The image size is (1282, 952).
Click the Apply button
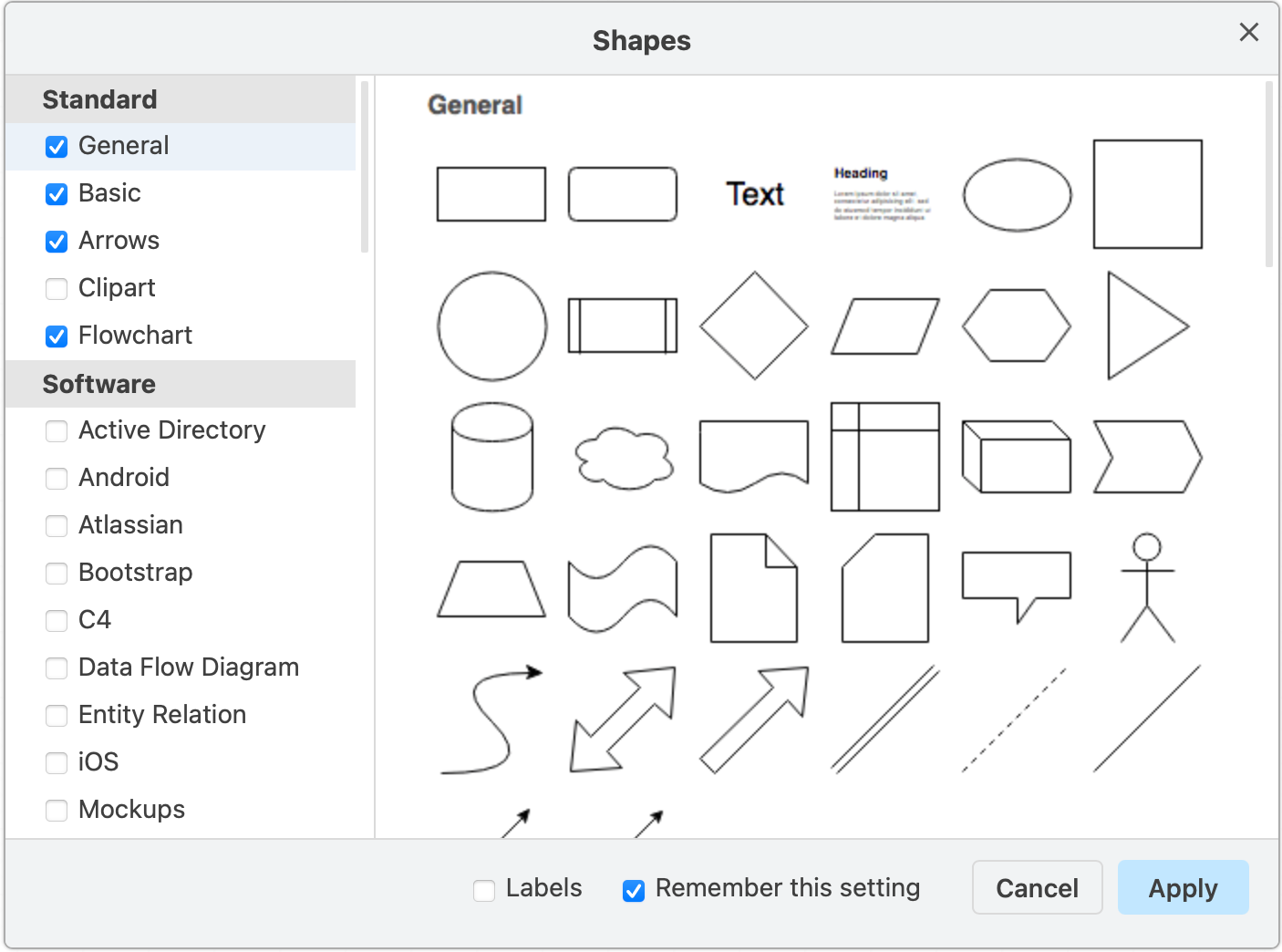point(1183,887)
